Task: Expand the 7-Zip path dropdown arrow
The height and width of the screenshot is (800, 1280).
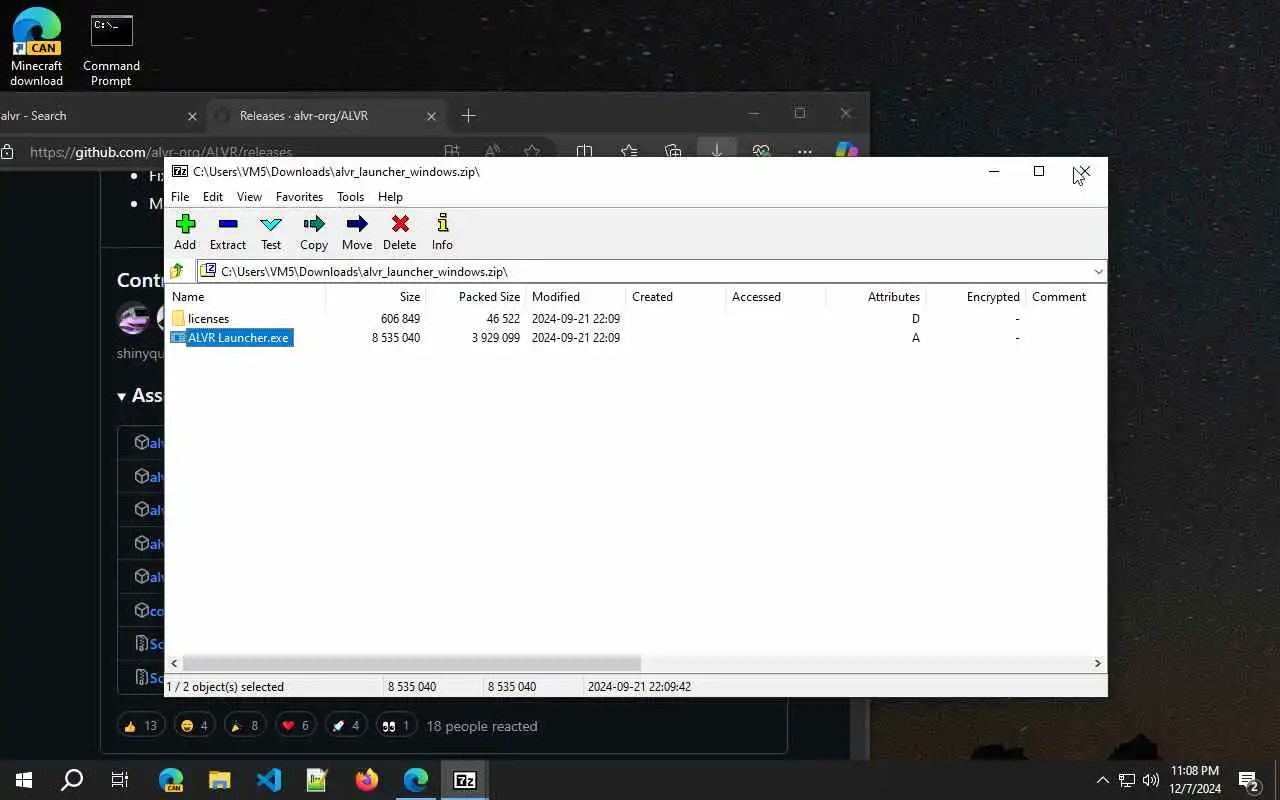Action: click(x=1098, y=272)
